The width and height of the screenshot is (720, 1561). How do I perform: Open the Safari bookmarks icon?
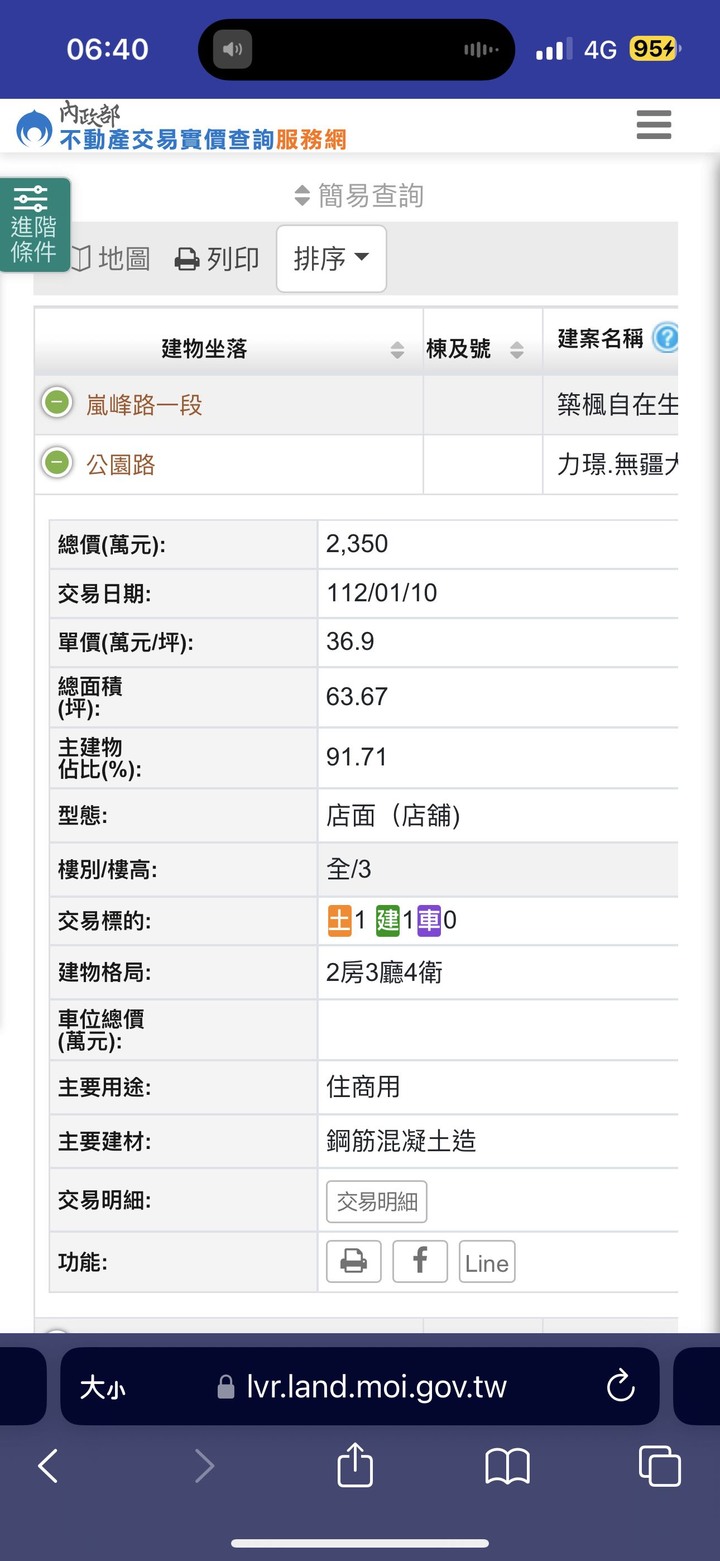click(507, 1467)
